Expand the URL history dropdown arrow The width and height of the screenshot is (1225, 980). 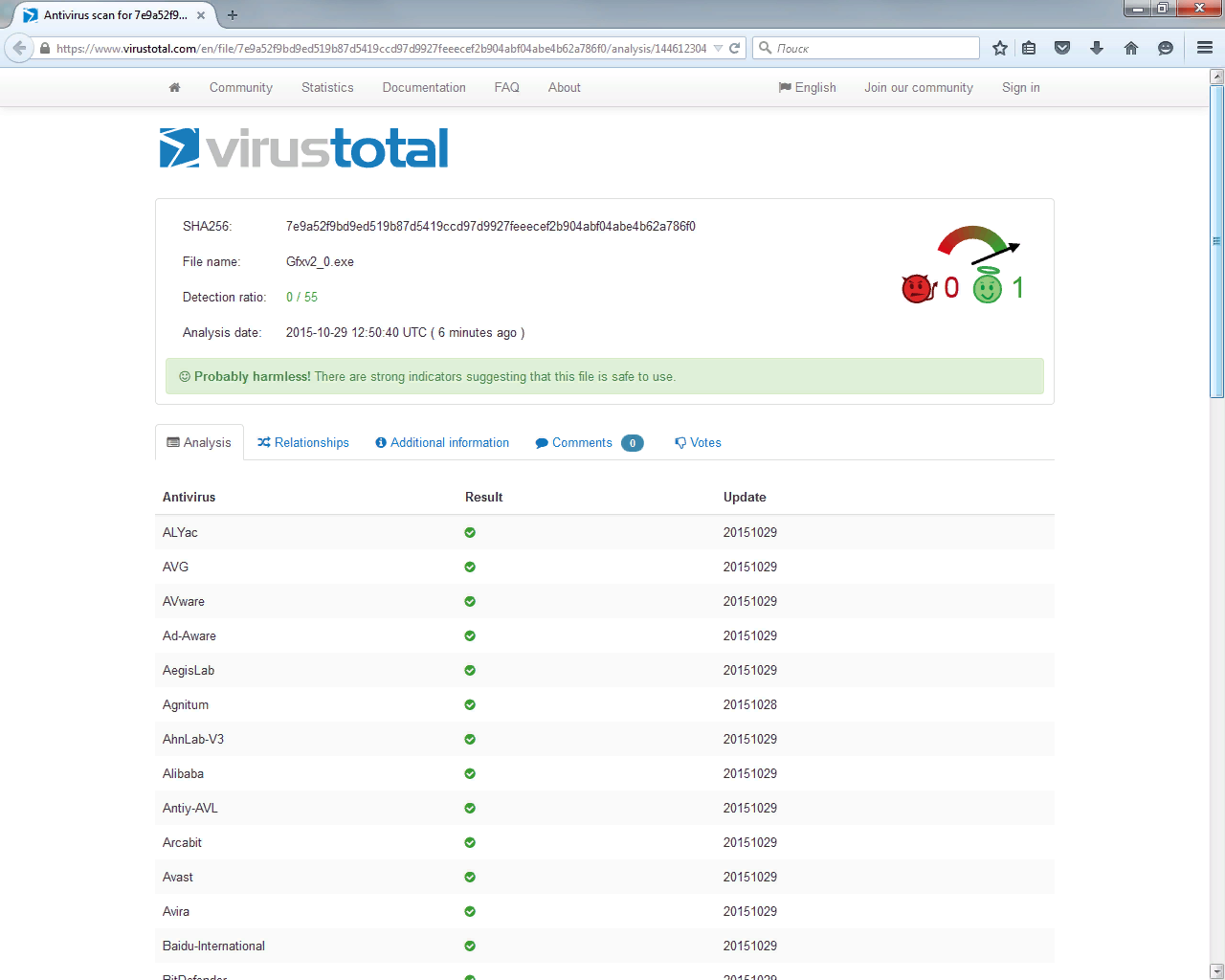(718, 48)
